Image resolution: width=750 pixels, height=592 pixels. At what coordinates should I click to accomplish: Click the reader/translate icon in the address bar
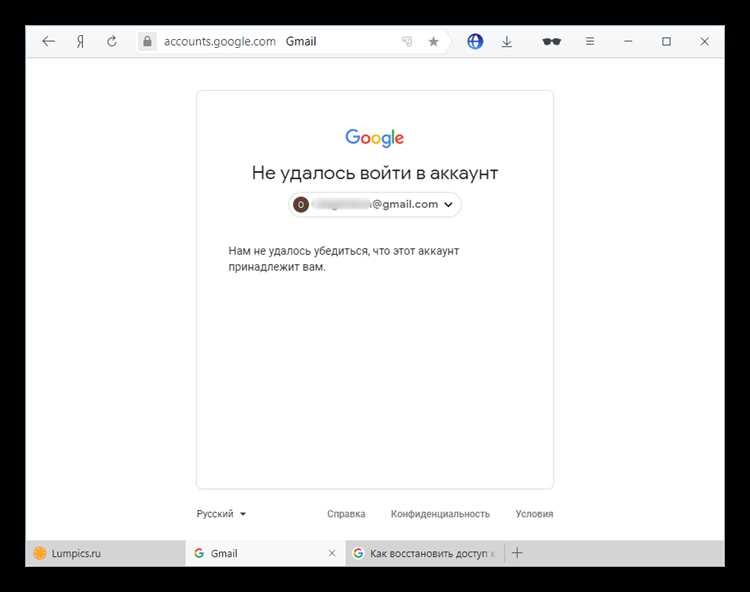point(407,42)
